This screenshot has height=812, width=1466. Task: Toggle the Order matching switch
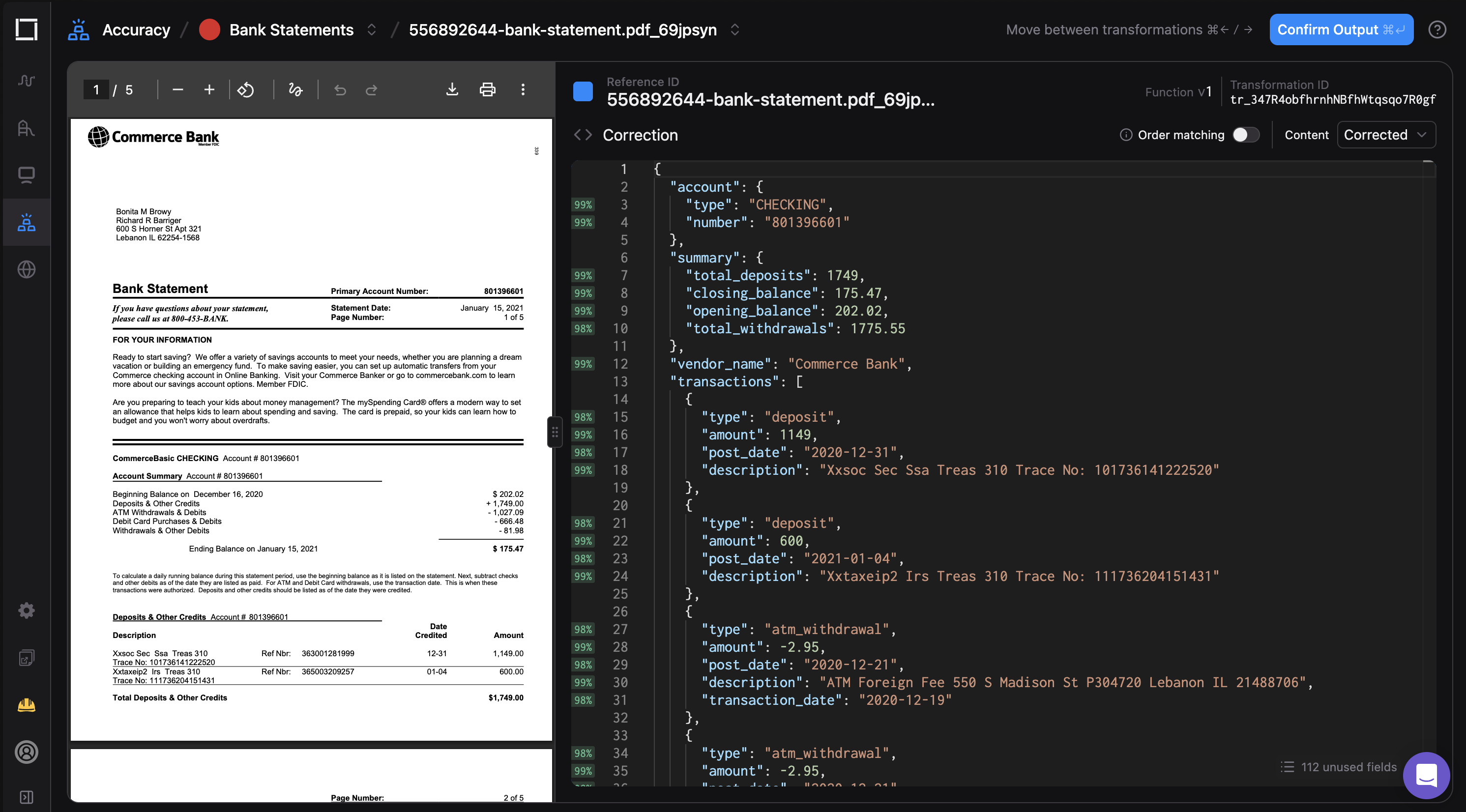click(x=1245, y=135)
